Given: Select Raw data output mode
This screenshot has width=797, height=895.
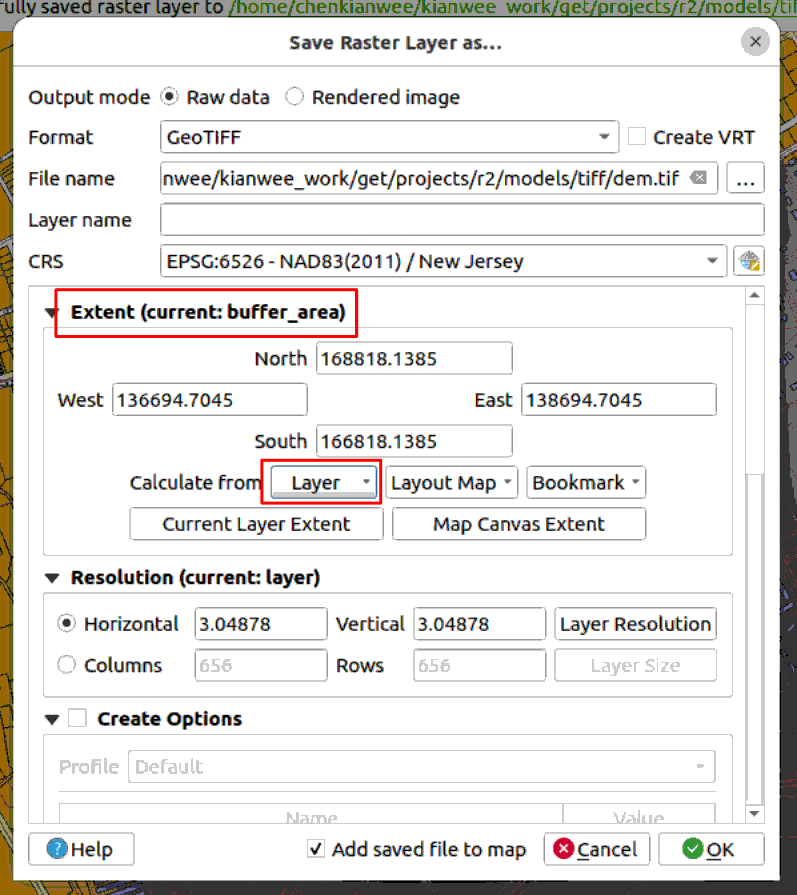Looking at the screenshot, I should click(x=169, y=97).
